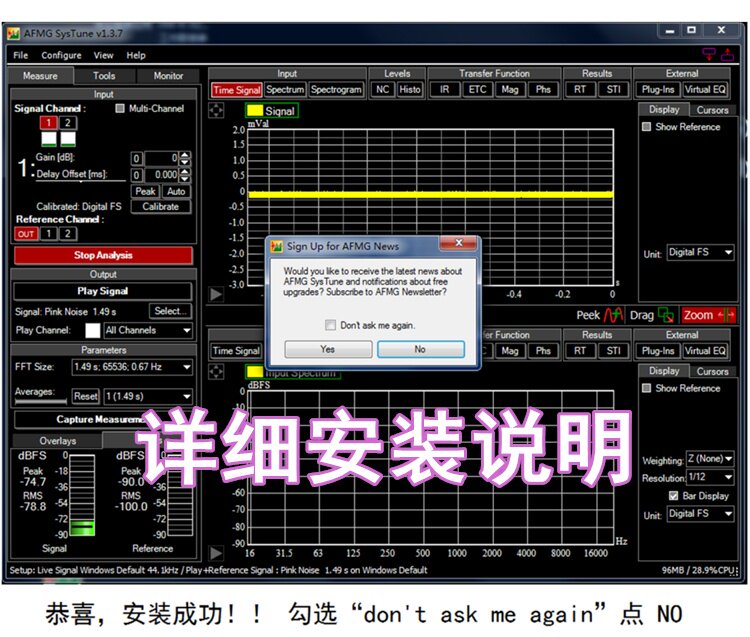Open the Weighting Z (None) dropdown
Screen dimensions: 750x637
coord(710,459)
